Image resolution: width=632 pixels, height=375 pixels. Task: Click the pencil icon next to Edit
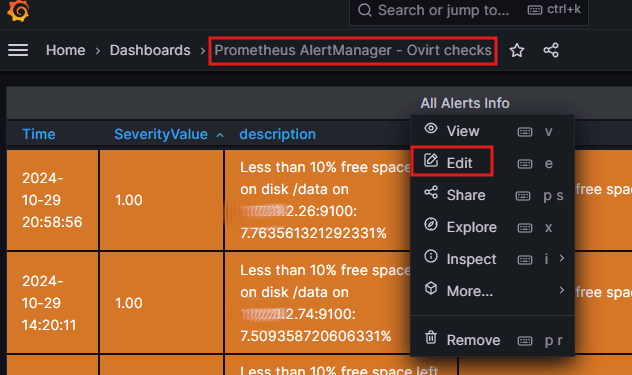(x=431, y=160)
